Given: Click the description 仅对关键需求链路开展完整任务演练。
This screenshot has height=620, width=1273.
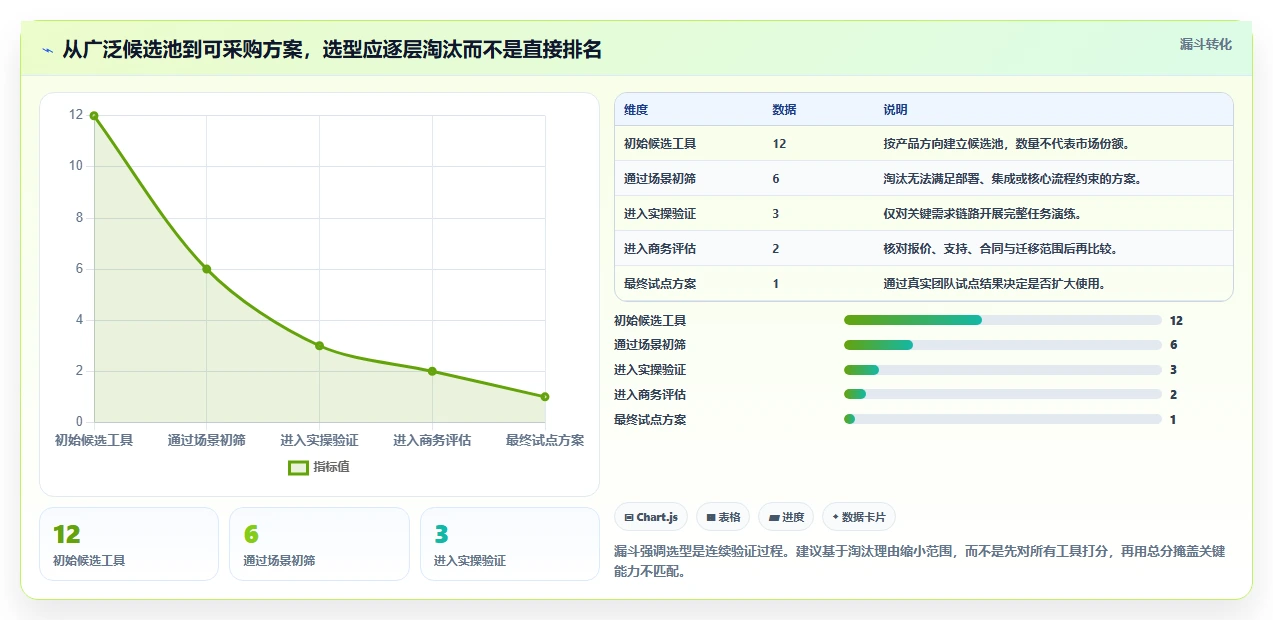Looking at the screenshot, I should [x=982, y=214].
